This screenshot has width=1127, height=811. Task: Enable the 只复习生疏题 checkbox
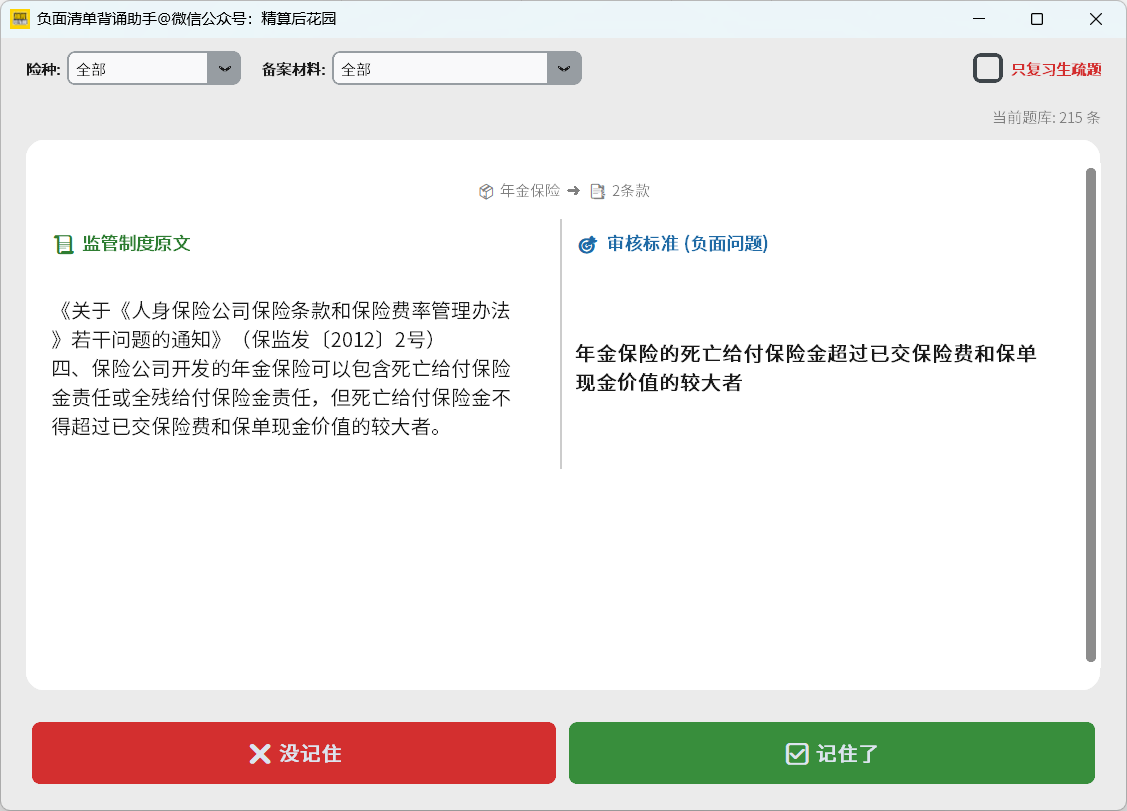[x=987, y=69]
